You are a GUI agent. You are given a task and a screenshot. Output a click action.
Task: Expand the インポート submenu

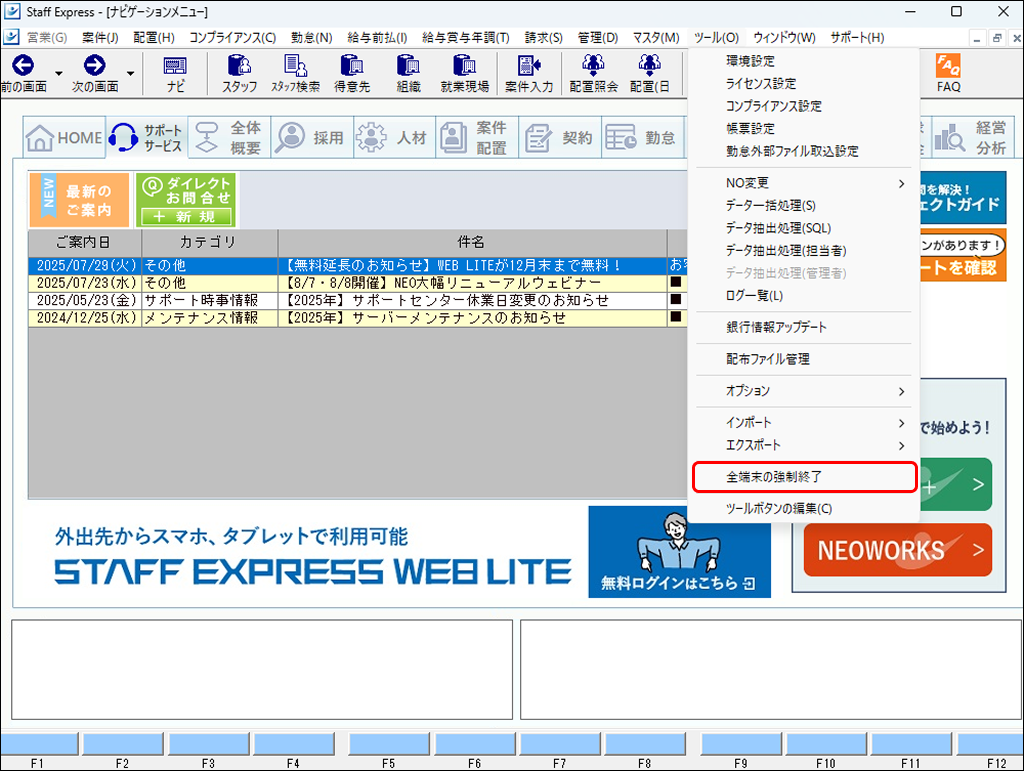click(x=803, y=423)
